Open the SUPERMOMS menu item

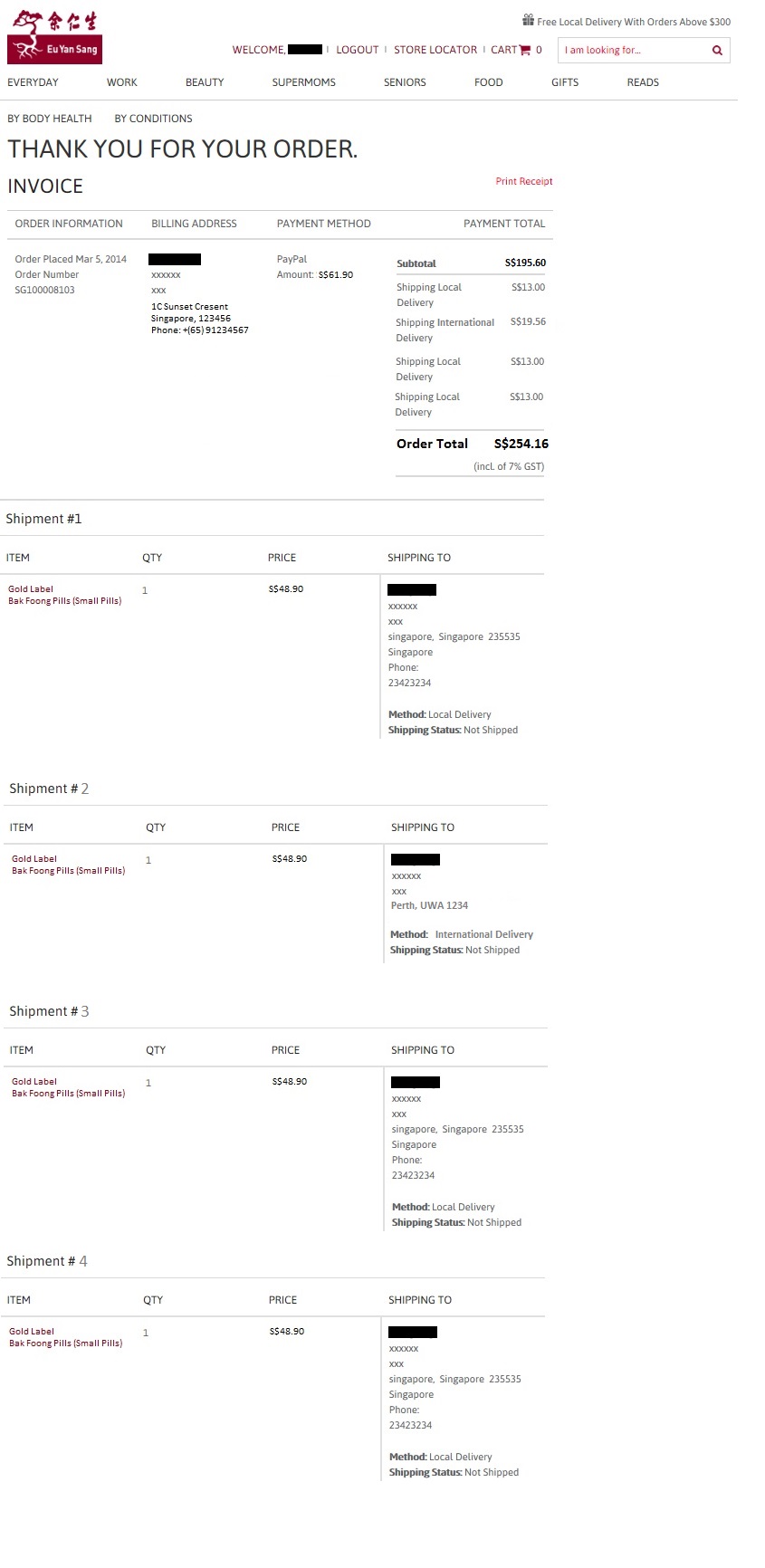(x=304, y=82)
